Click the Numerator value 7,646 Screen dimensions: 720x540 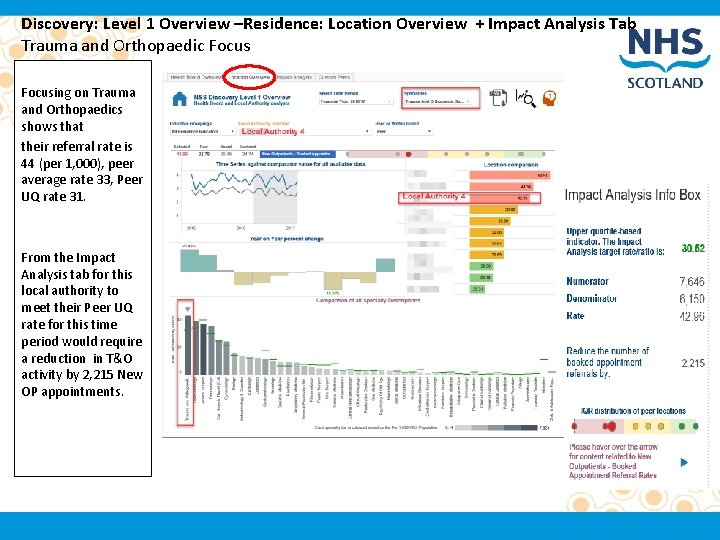[692, 281]
